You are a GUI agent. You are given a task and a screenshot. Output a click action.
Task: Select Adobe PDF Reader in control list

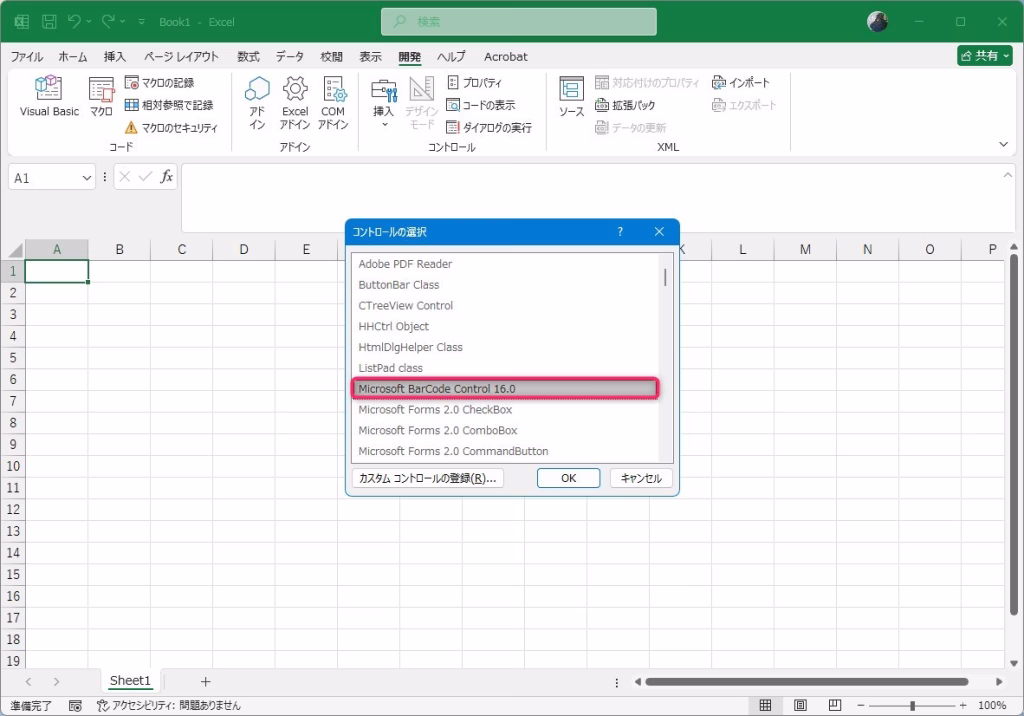tap(505, 264)
